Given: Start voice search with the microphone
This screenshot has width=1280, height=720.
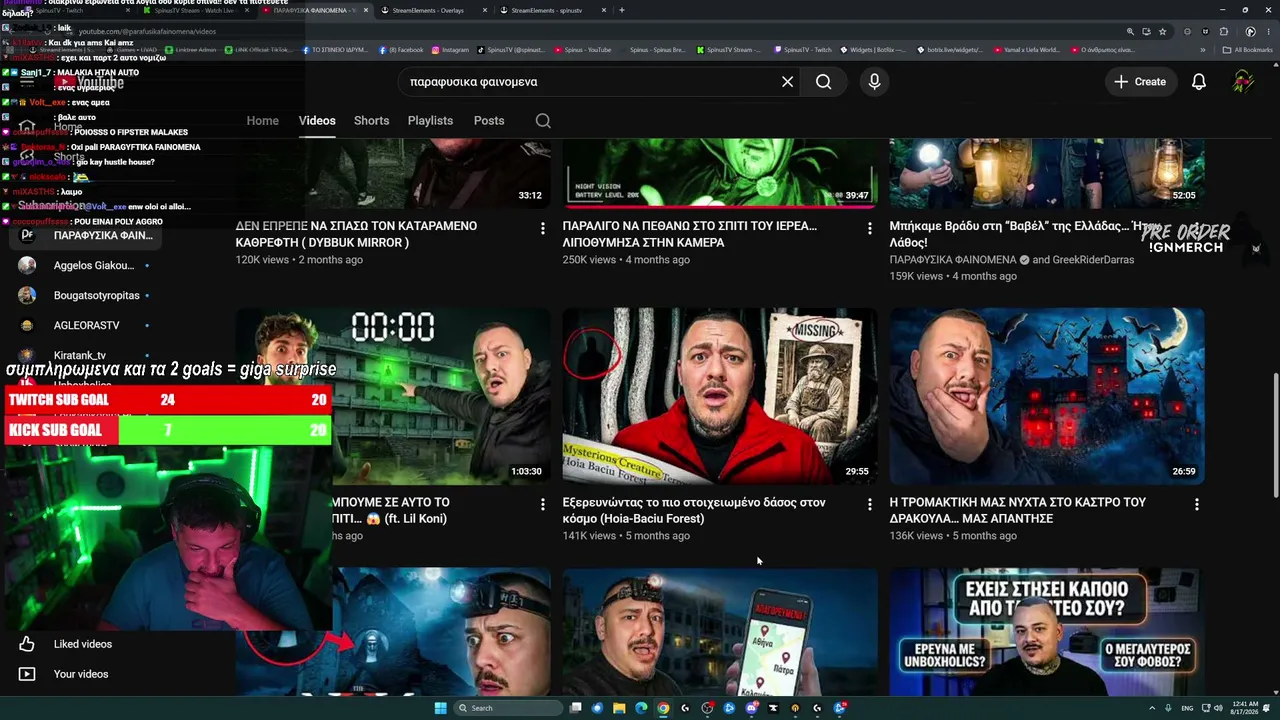Looking at the screenshot, I should (x=874, y=82).
